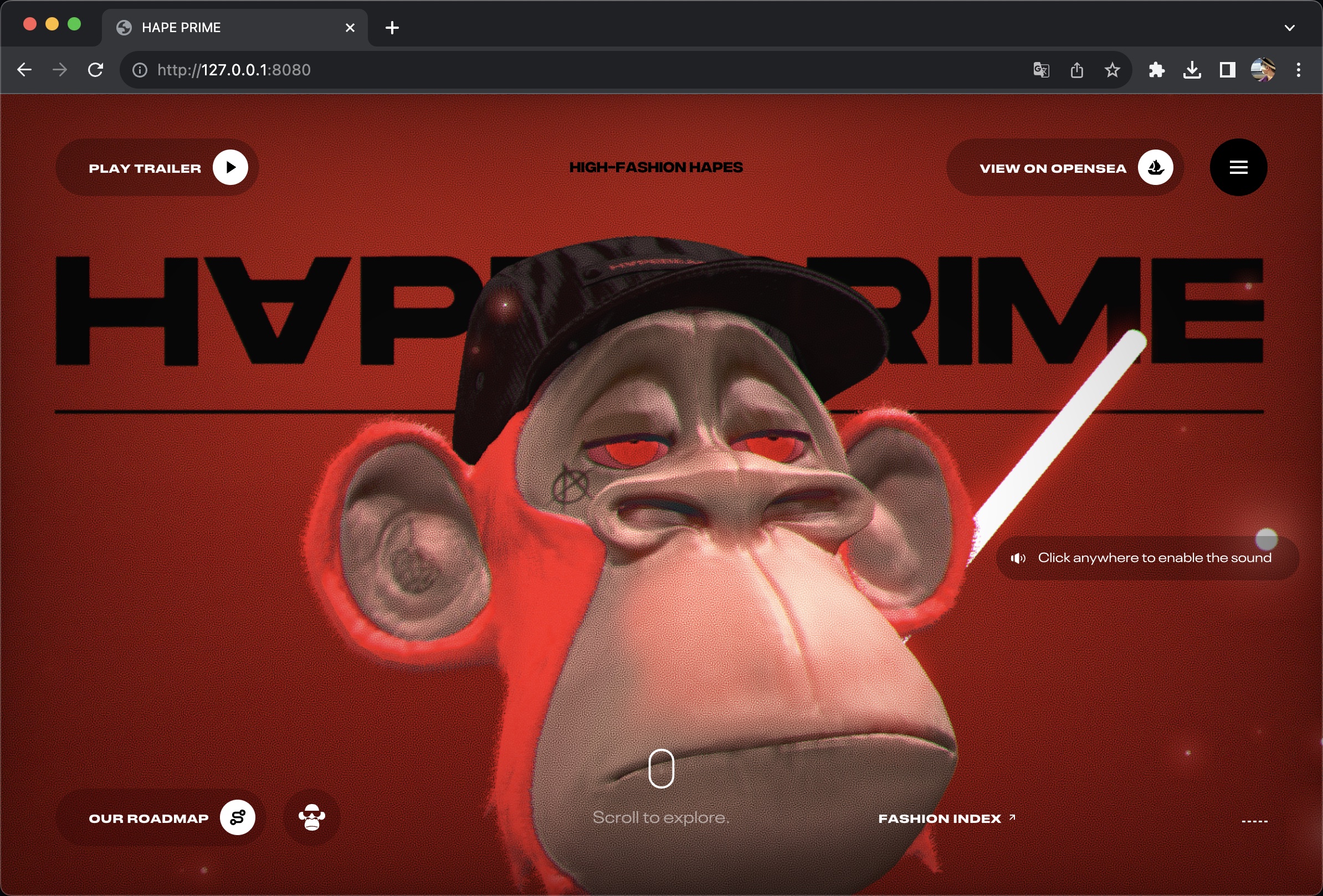Click the Play Trailer play icon
This screenshot has width=1323, height=896.
pos(230,167)
